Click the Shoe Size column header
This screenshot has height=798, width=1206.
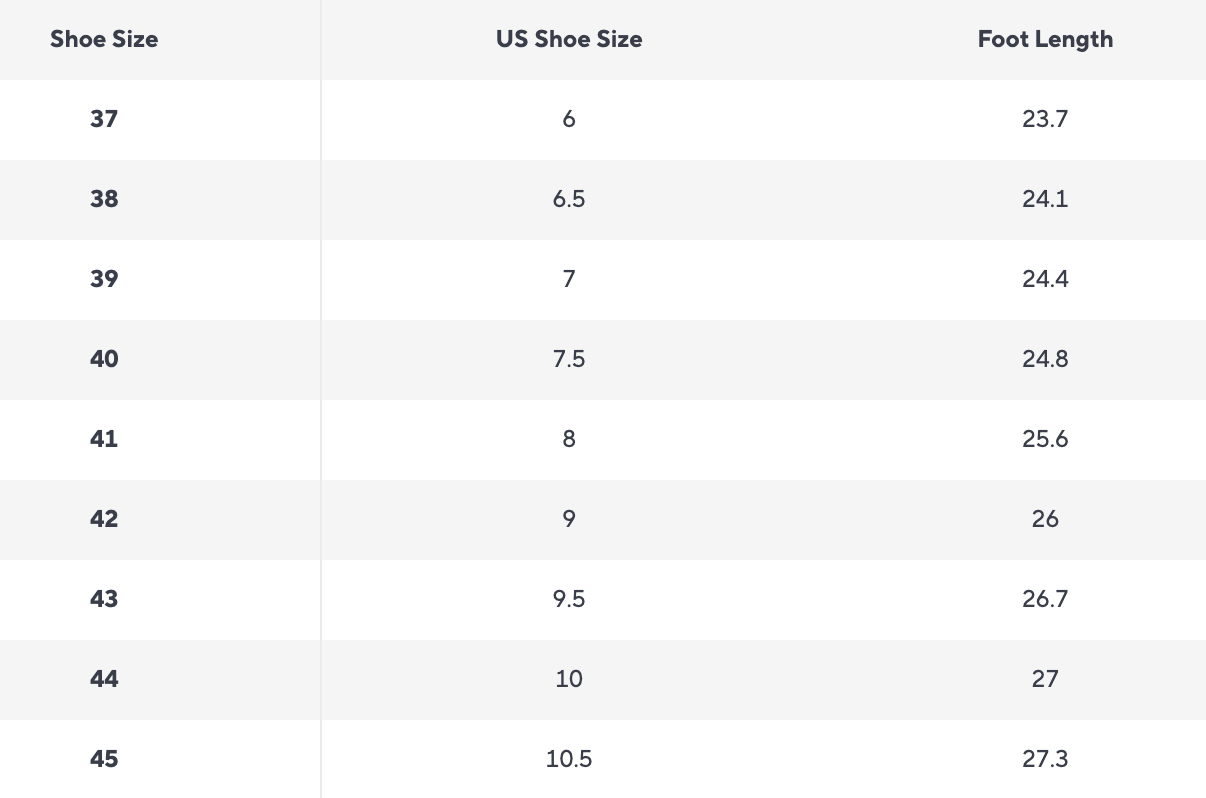104,39
